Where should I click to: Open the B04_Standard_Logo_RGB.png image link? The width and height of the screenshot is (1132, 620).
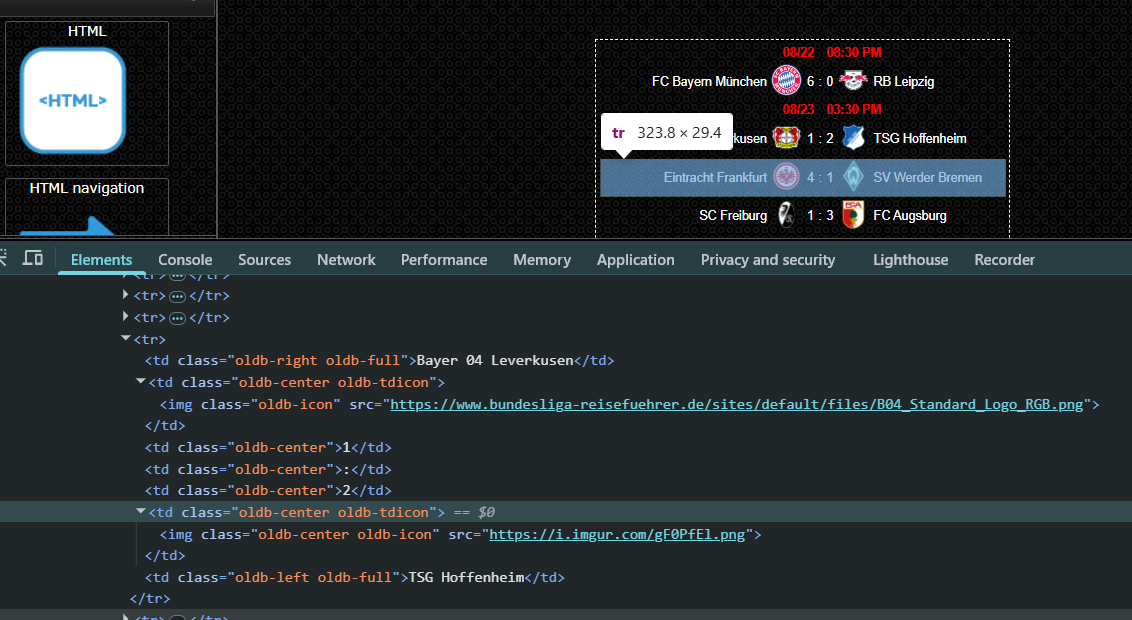tap(736, 404)
